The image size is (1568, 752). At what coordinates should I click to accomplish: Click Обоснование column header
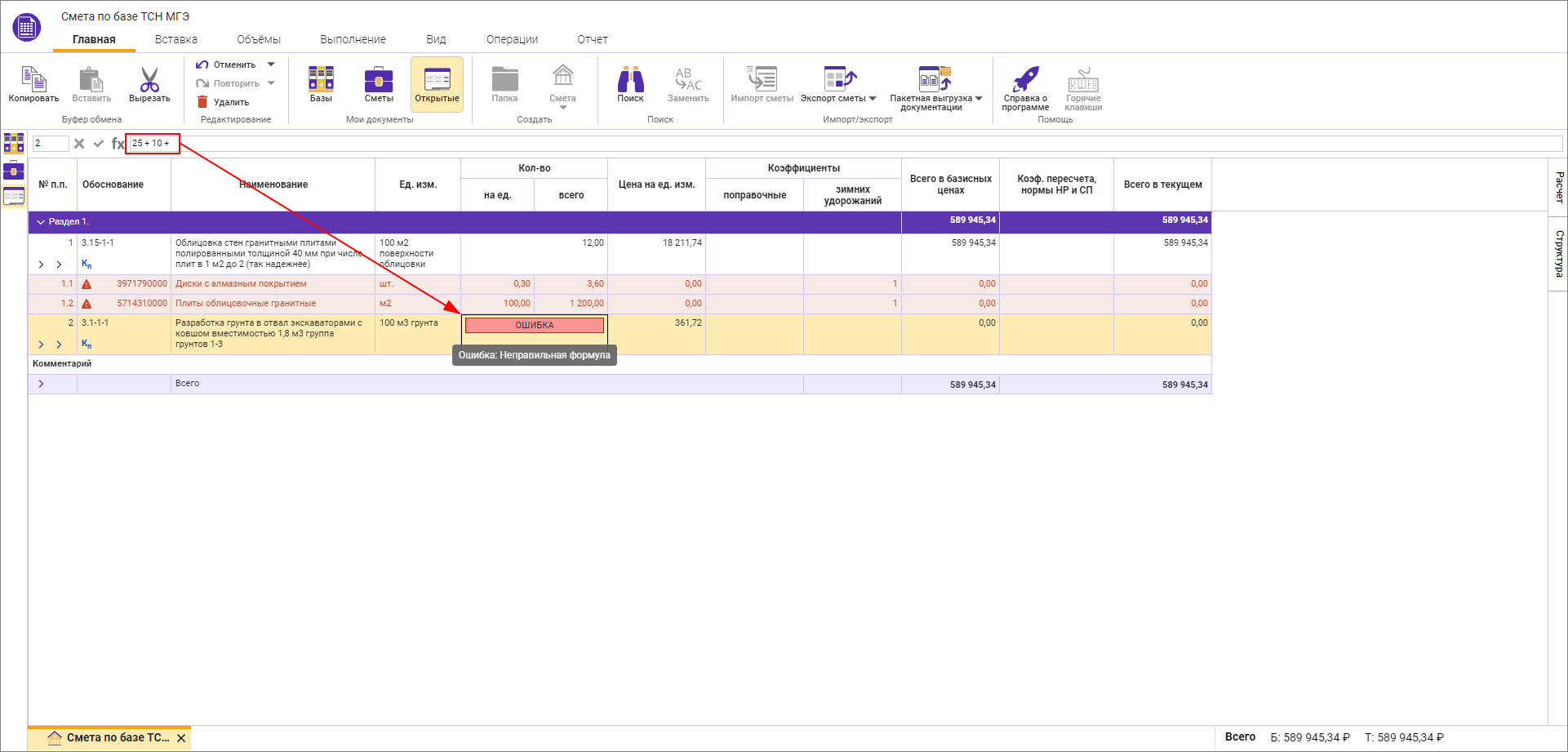(x=124, y=185)
